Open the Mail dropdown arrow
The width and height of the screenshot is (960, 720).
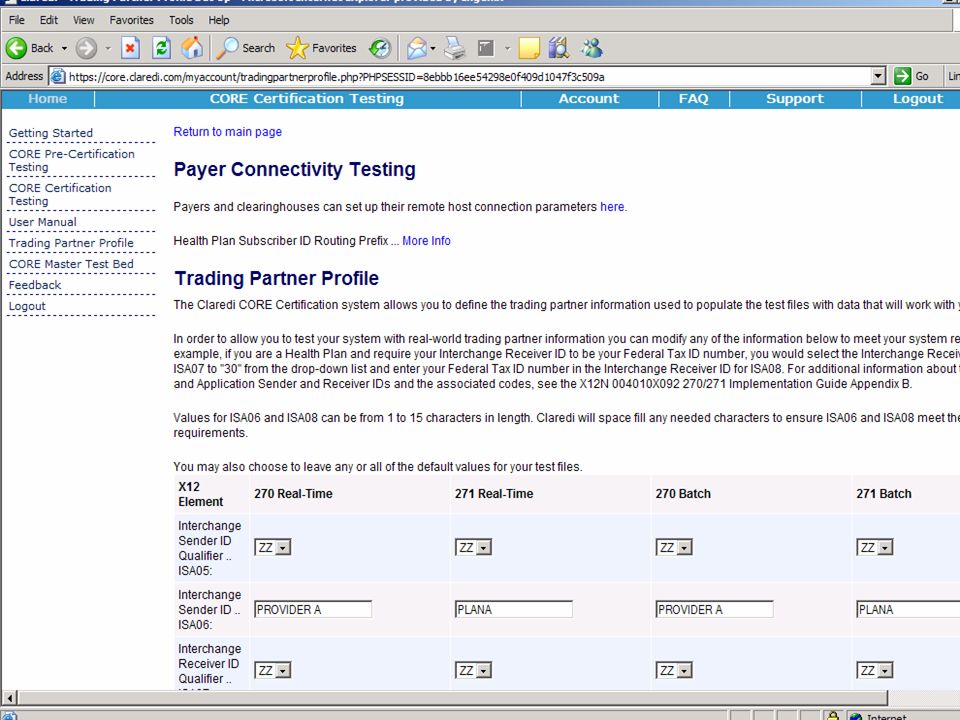click(x=433, y=48)
